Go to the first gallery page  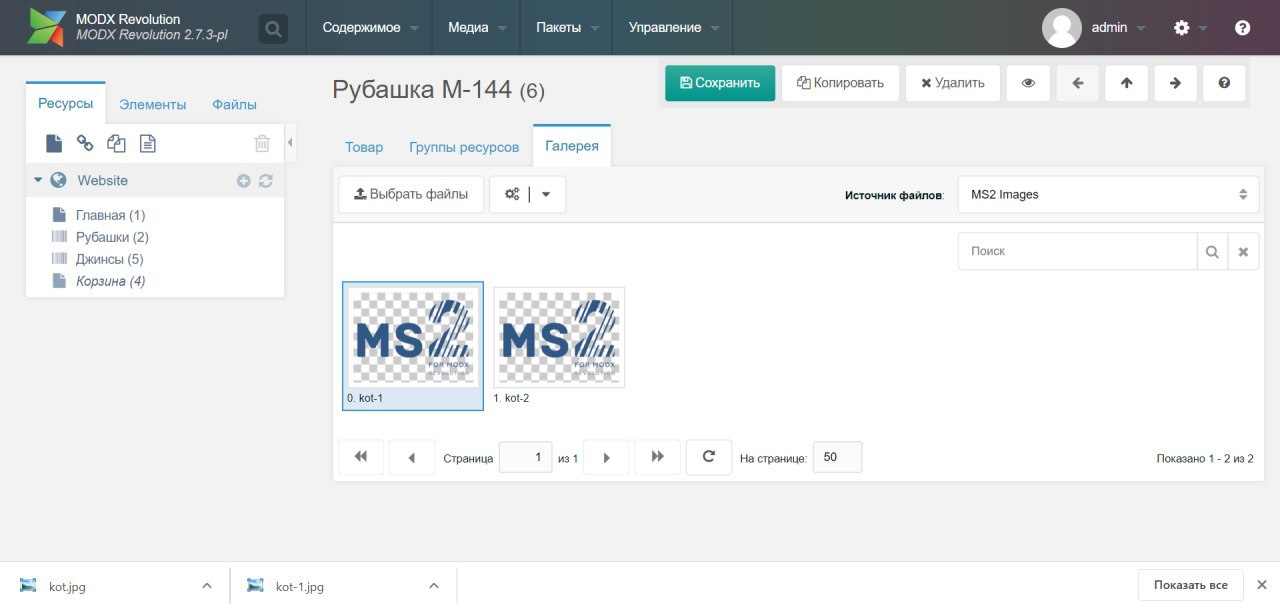(x=361, y=457)
